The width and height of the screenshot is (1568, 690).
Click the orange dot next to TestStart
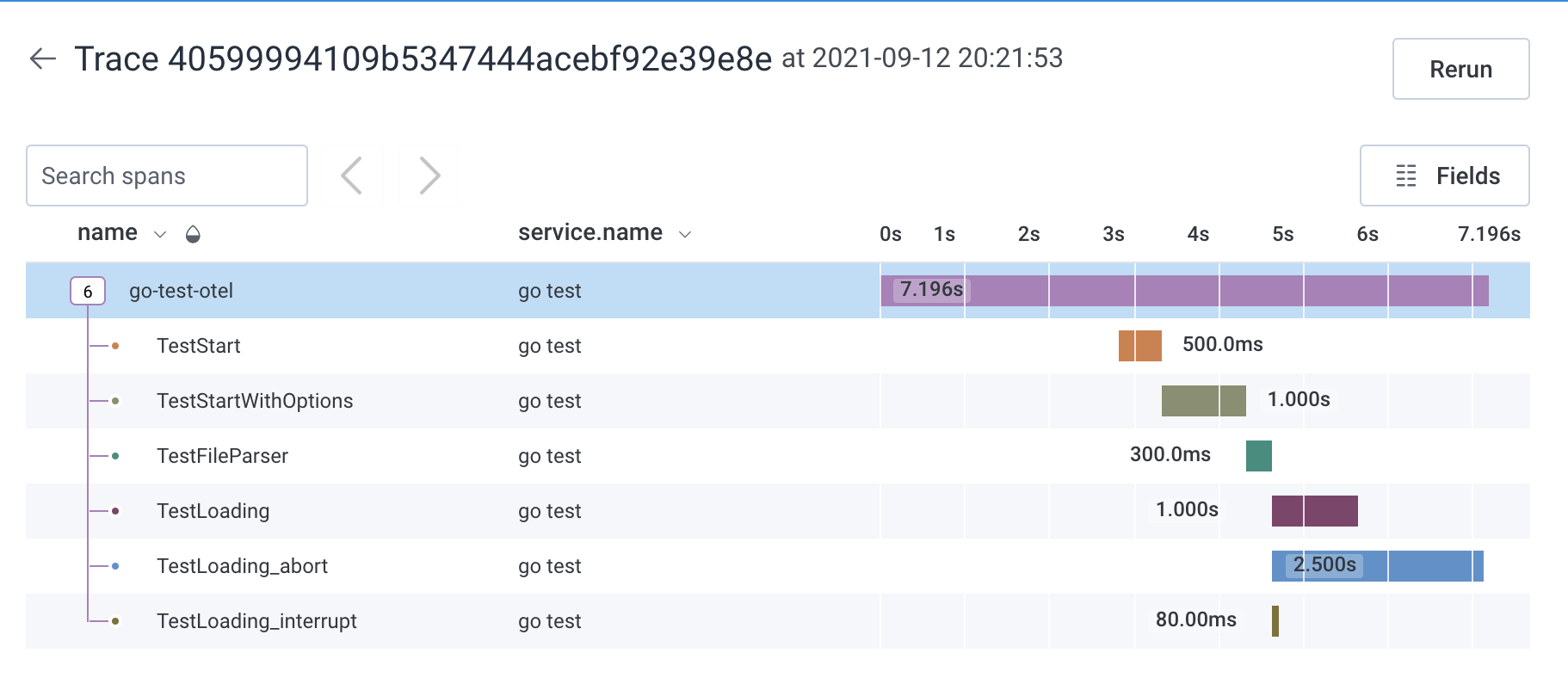point(115,346)
